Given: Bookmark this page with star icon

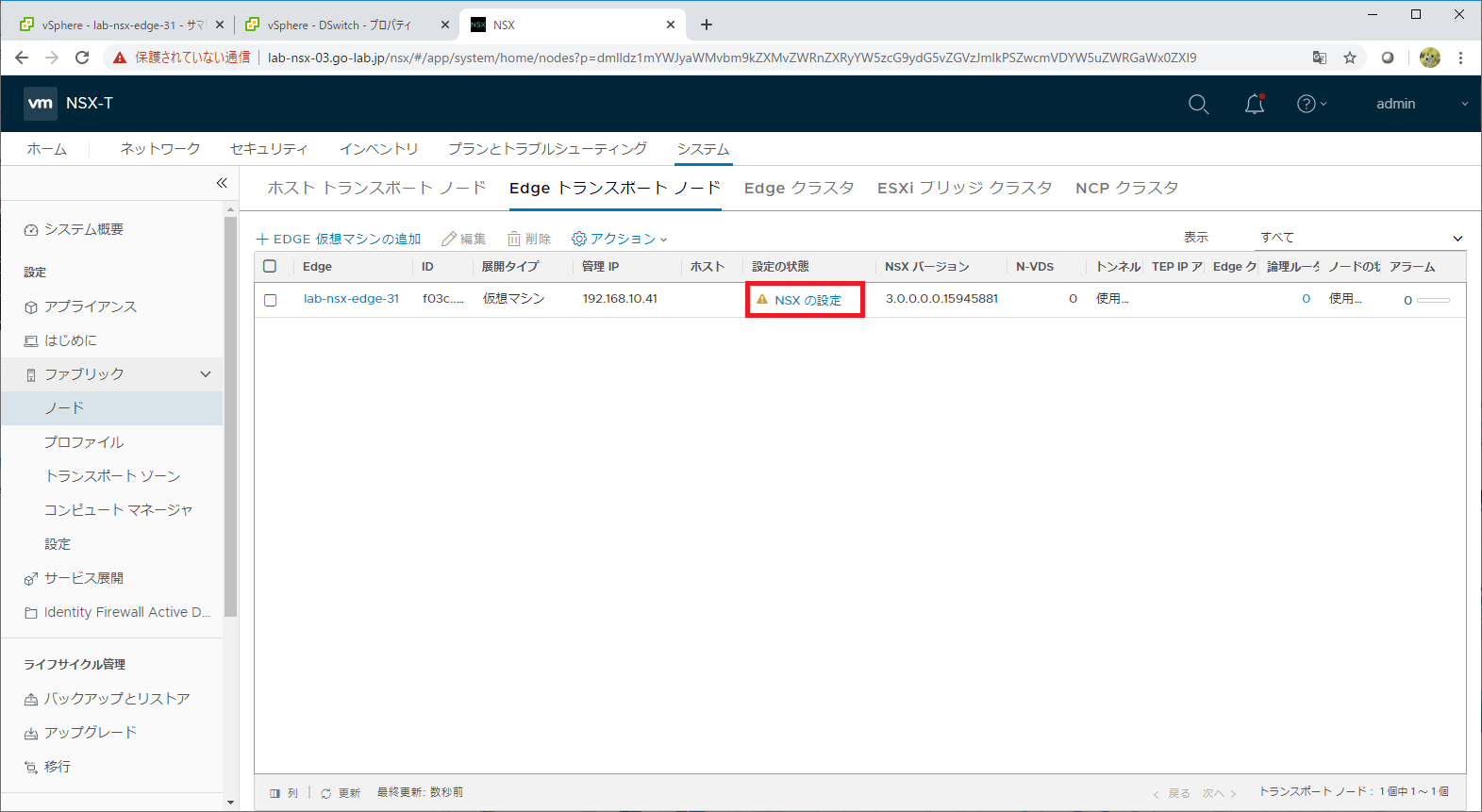Looking at the screenshot, I should click(1350, 58).
